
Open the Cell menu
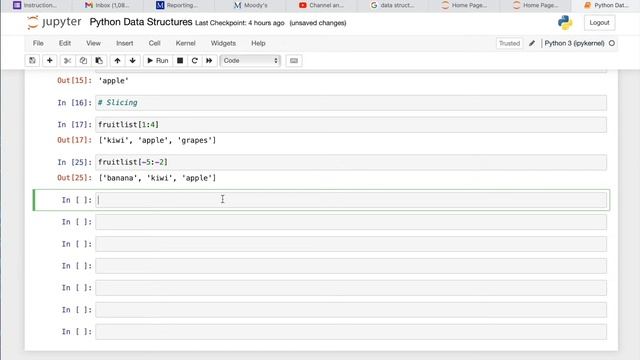coord(154,43)
